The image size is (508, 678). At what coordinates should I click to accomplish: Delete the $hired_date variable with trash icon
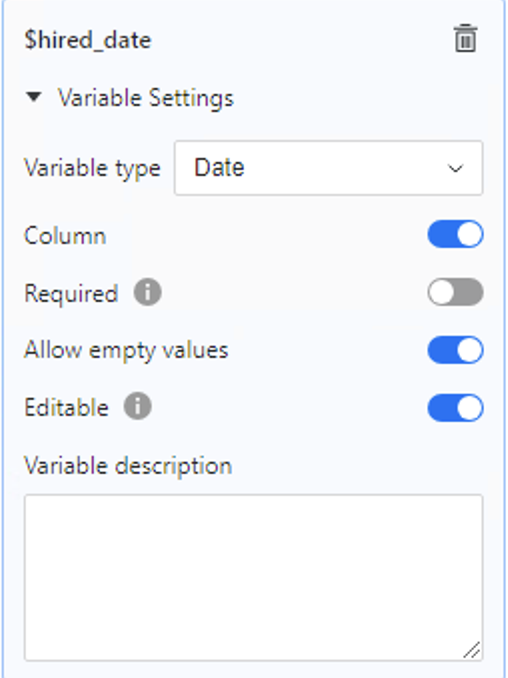click(x=466, y=38)
